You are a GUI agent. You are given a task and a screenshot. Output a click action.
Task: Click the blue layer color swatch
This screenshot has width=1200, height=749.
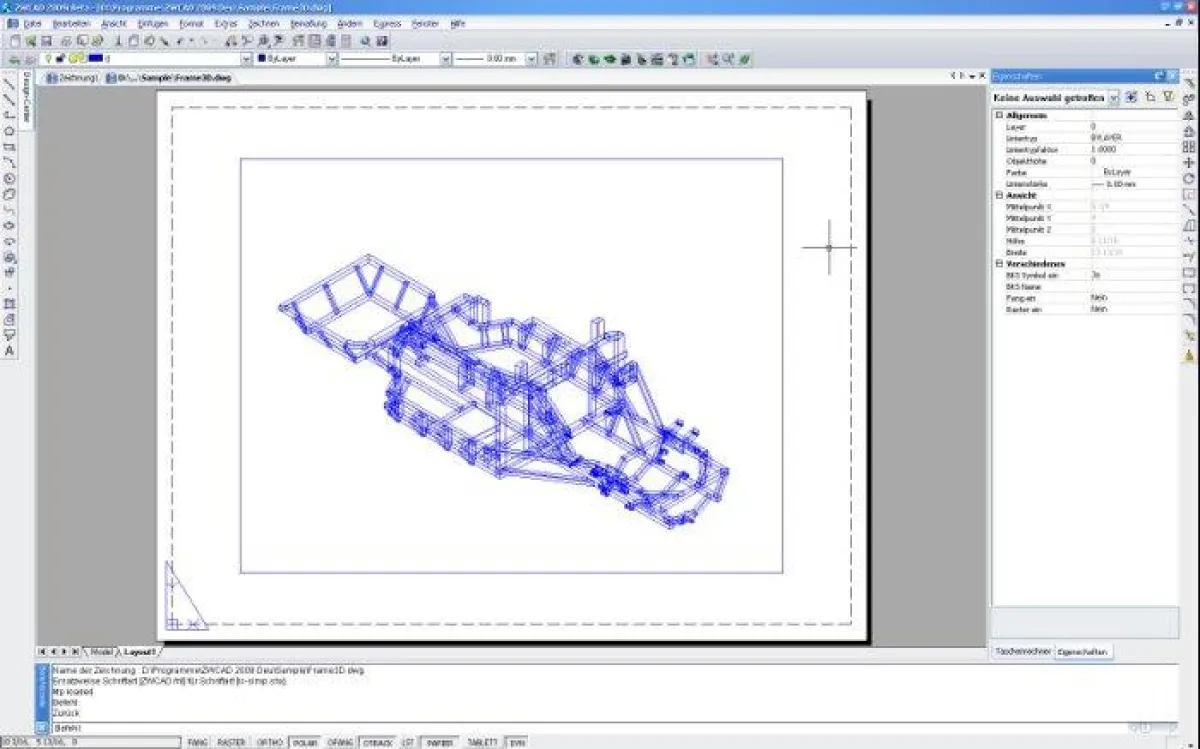(x=95, y=59)
